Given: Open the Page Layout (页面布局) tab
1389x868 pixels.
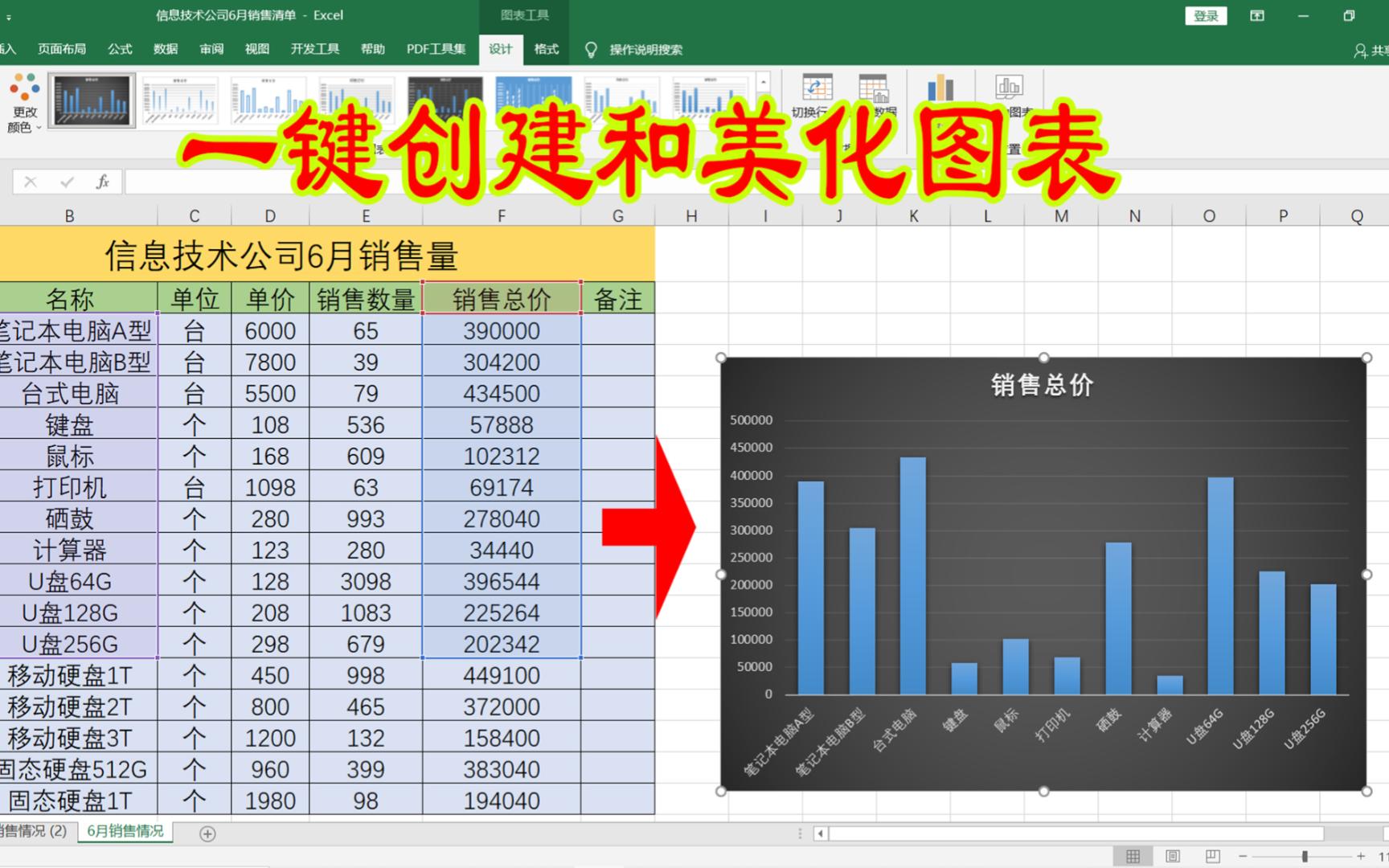Looking at the screenshot, I should click(62, 49).
